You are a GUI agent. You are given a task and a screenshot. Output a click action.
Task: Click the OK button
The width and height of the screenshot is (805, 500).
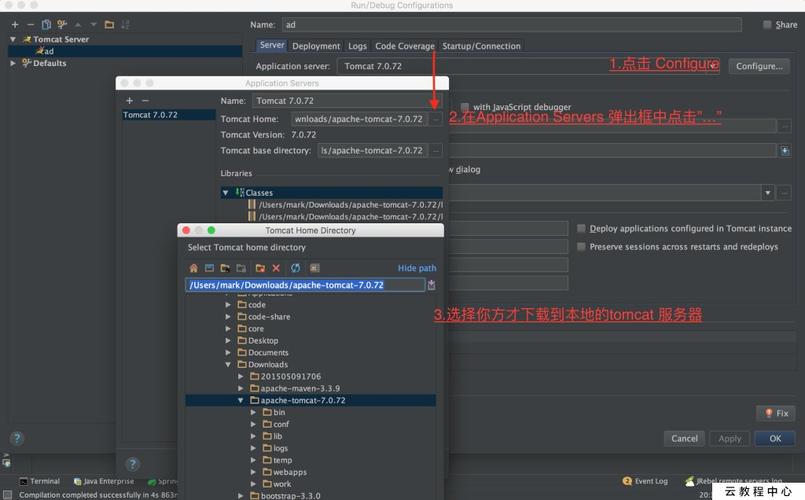click(x=775, y=438)
